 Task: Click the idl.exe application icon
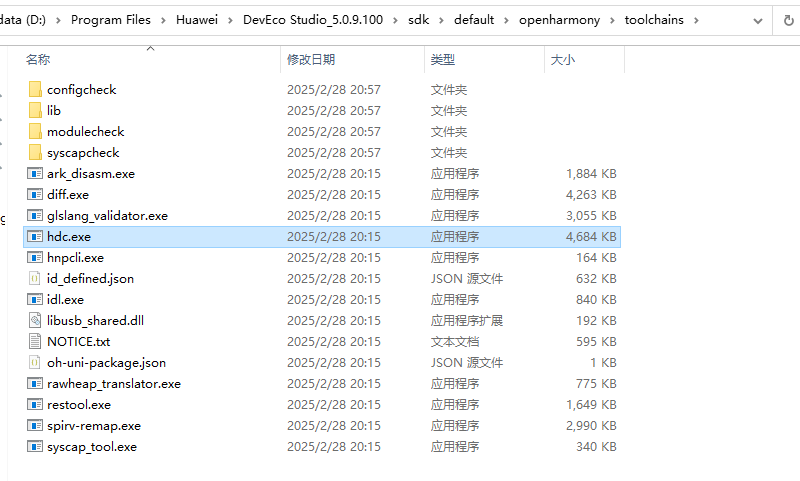click(35, 299)
